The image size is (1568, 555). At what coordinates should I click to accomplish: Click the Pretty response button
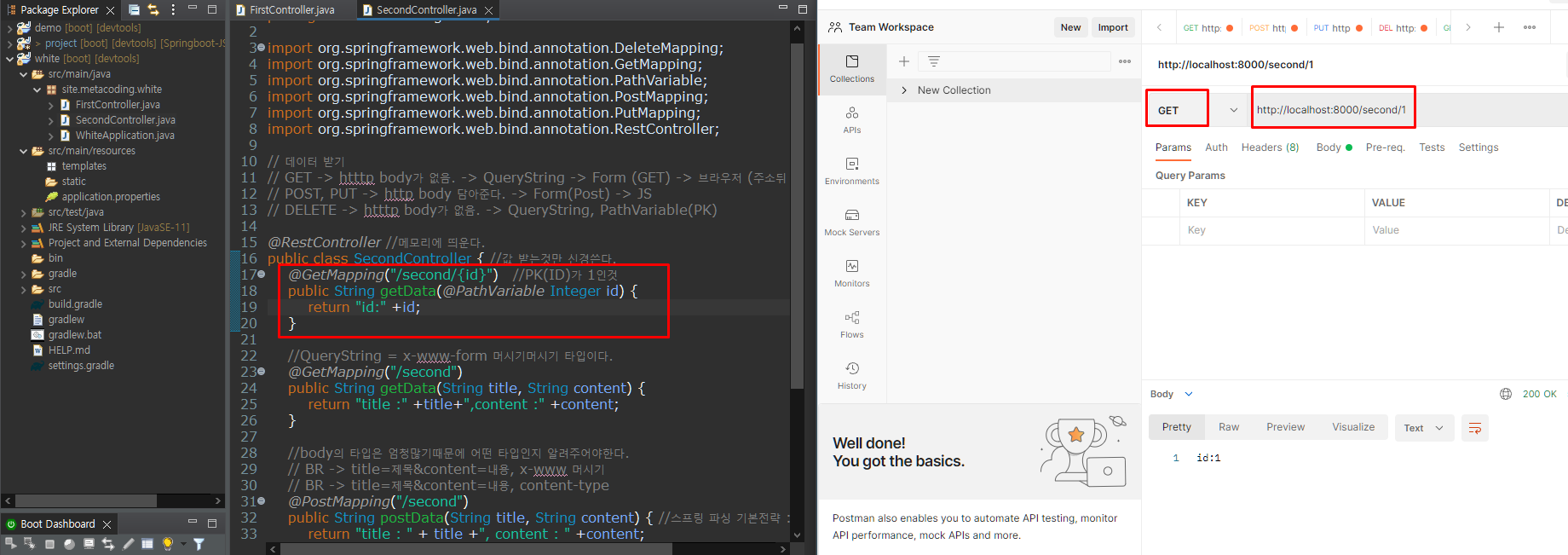coord(1176,427)
